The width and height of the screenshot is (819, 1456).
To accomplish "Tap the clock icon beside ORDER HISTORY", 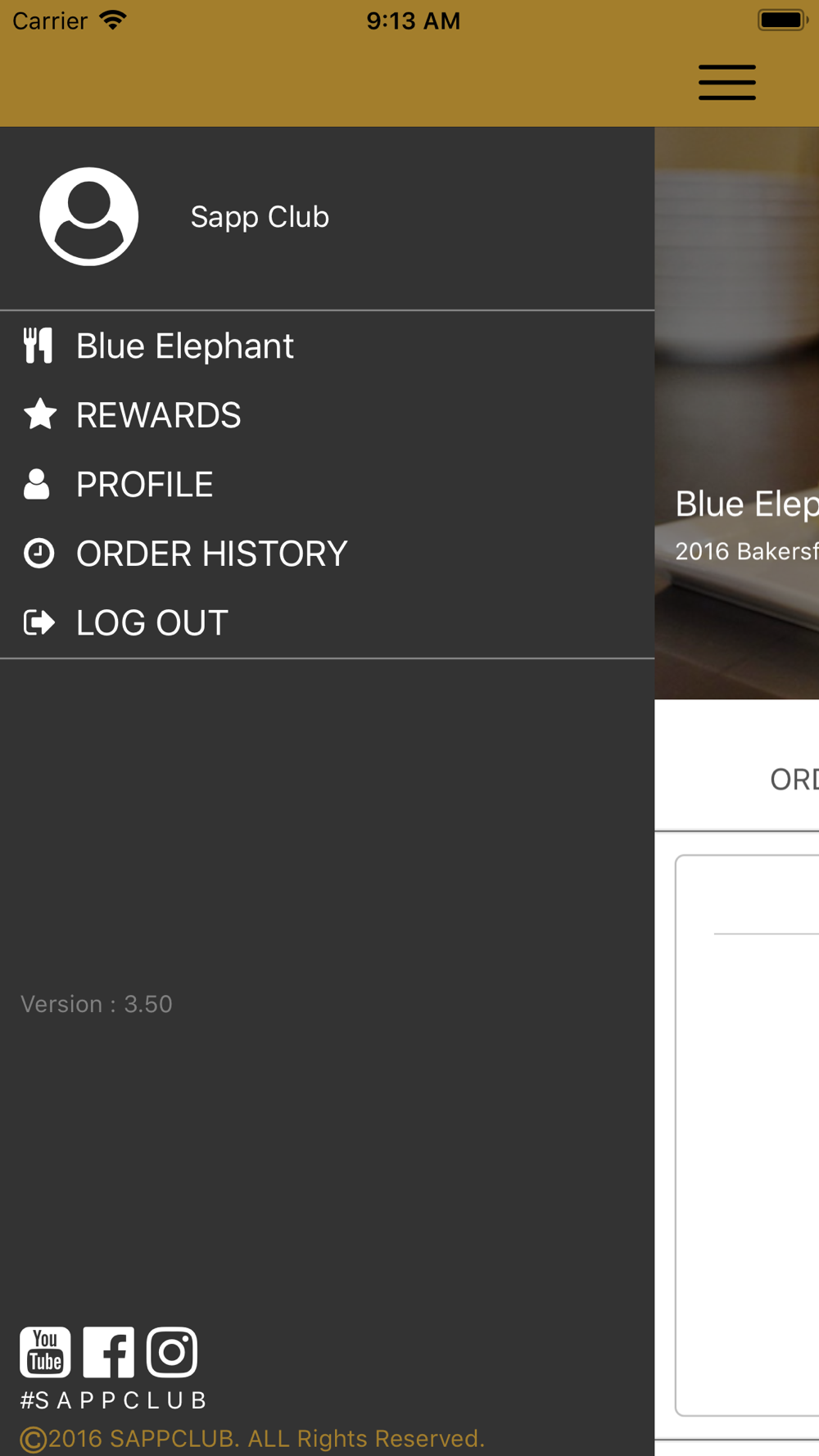I will [x=38, y=554].
